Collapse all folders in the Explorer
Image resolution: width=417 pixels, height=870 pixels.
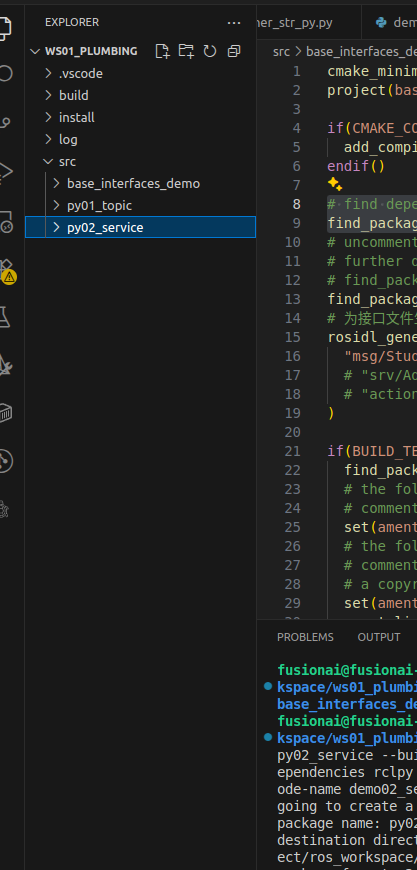point(234,51)
